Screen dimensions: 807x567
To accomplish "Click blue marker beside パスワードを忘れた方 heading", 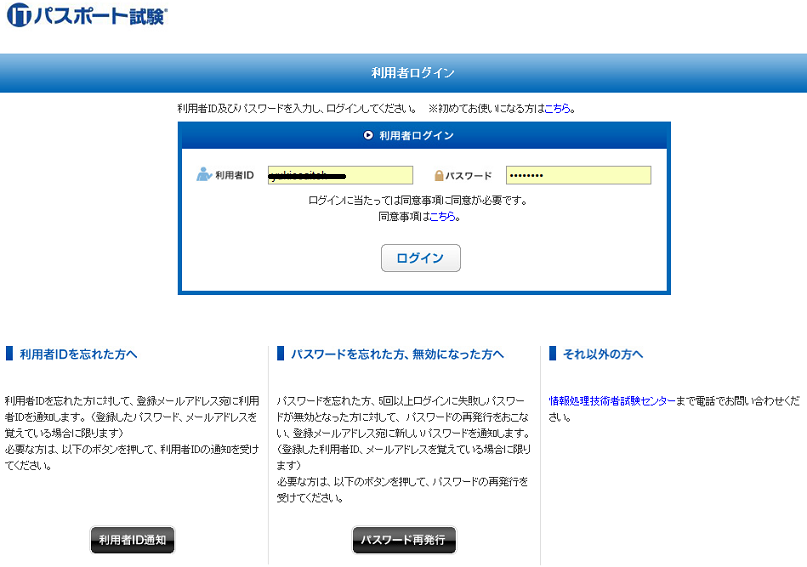I will click(280, 354).
